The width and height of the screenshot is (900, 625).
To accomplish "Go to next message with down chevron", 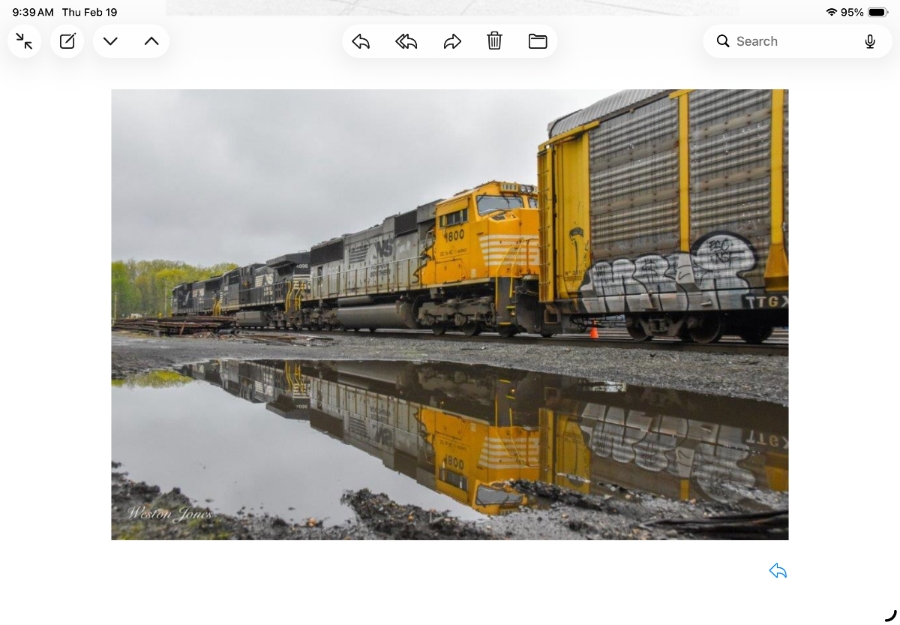I will pos(110,41).
